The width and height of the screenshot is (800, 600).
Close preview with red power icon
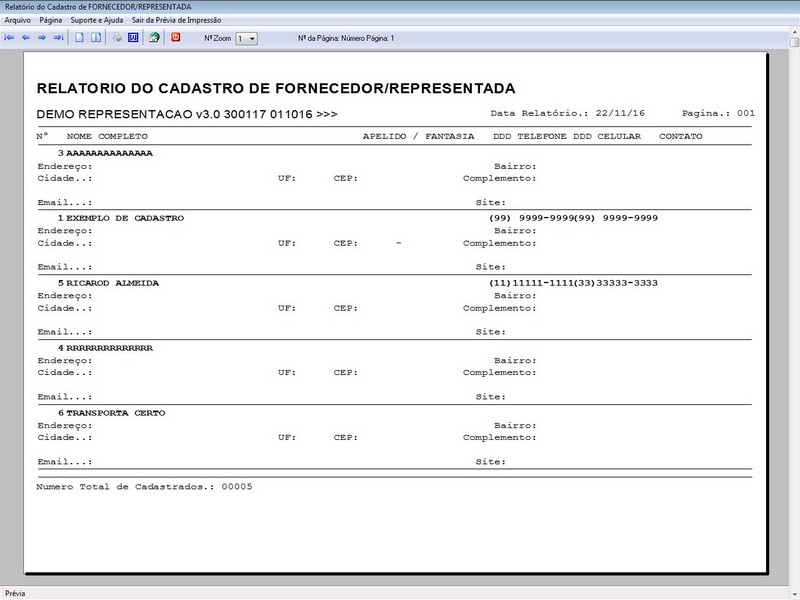[x=176, y=38]
